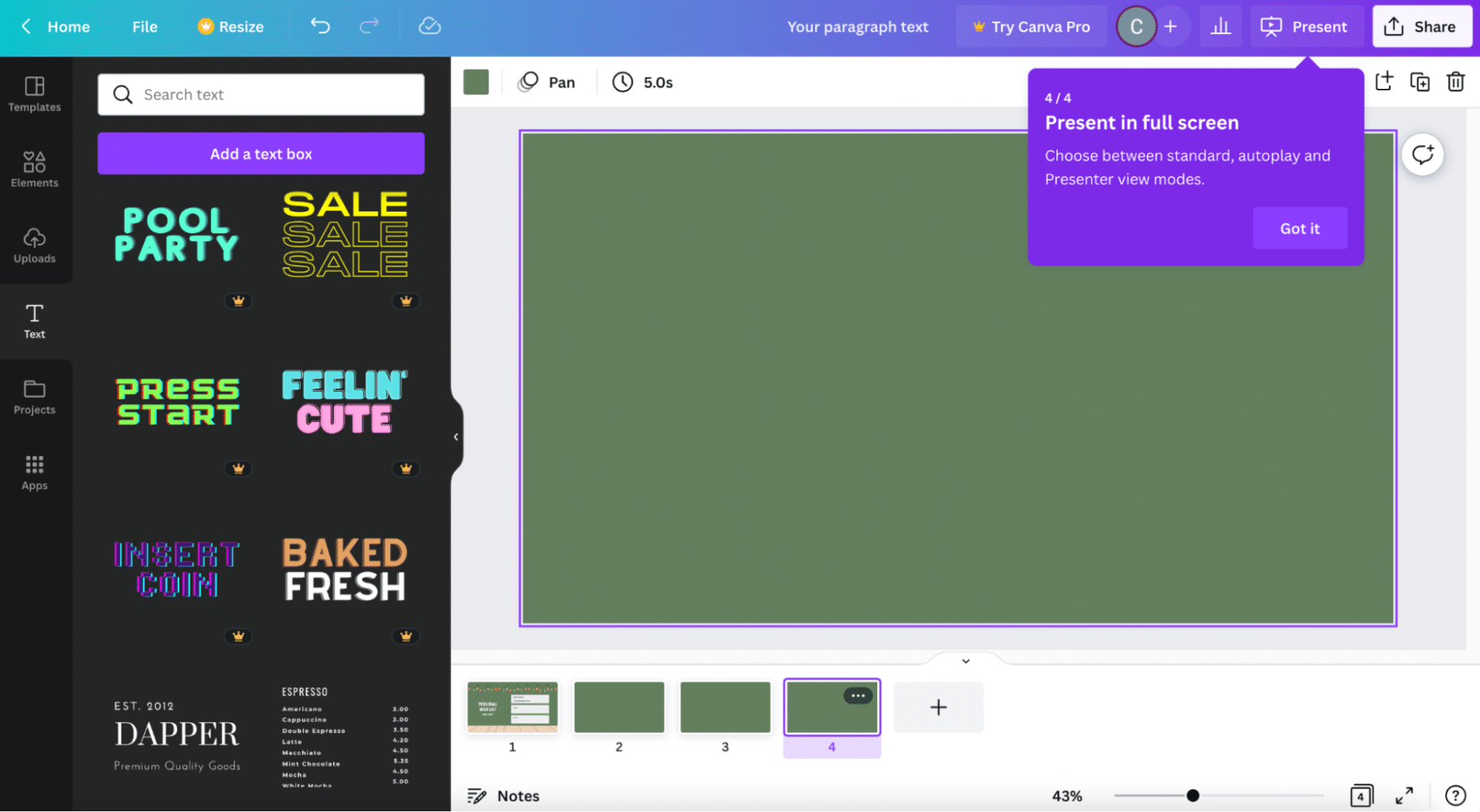Select page 1 thumbnail
Image resolution: width=1480 pixels, height=812 pixels.
click(x=512, y=707)
